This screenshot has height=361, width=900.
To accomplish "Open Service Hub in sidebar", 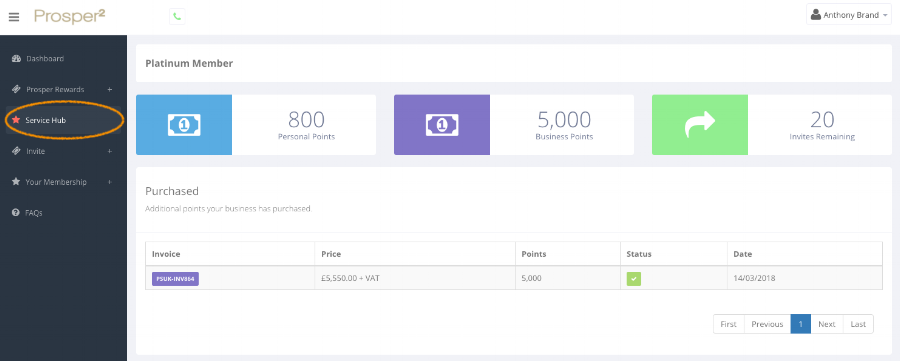I will pos(63,120).
